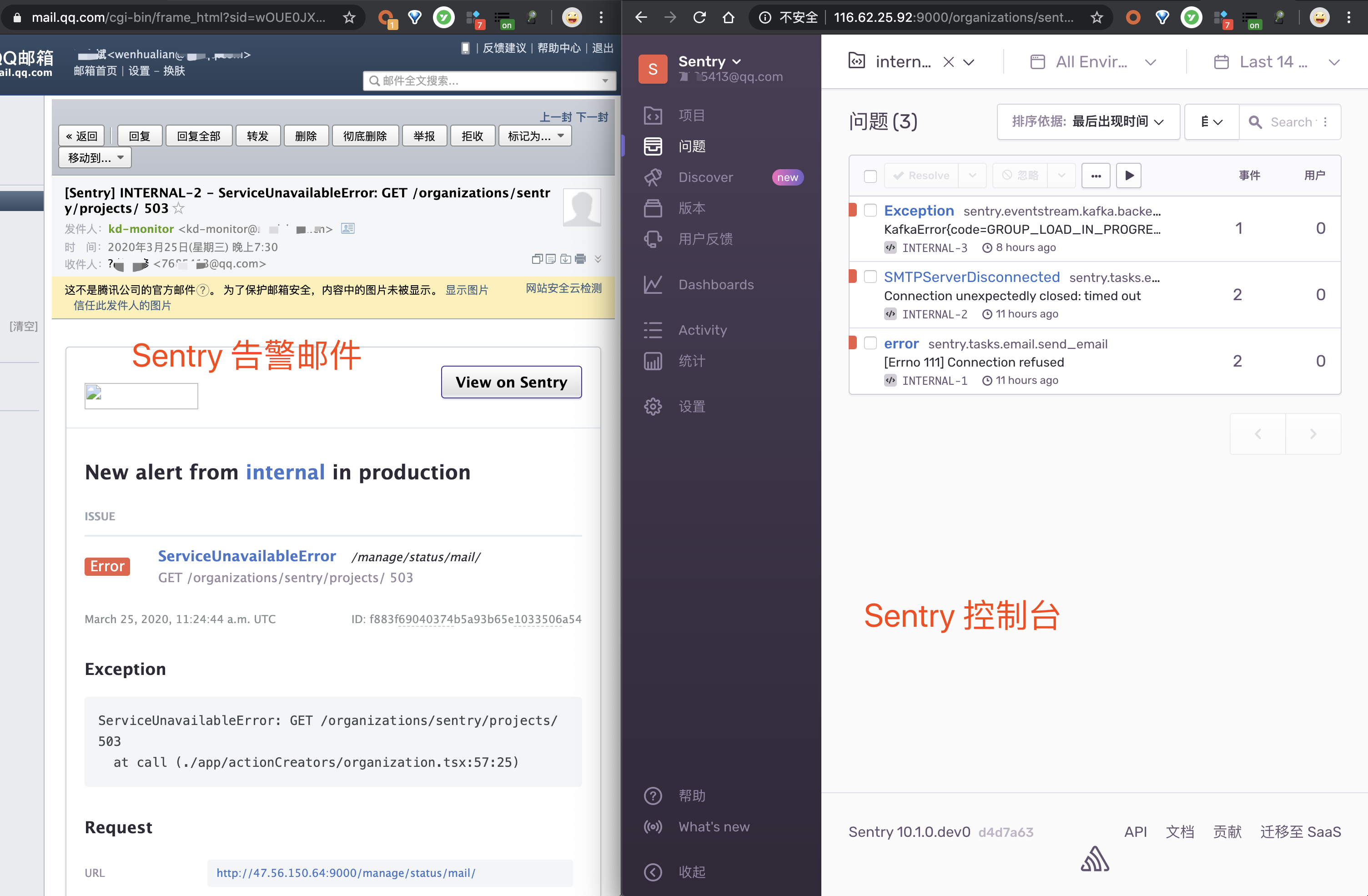Open the 问题 (Issues) sidebar item
This screenshot has width=1368, height=896.
tap(691, 146)
